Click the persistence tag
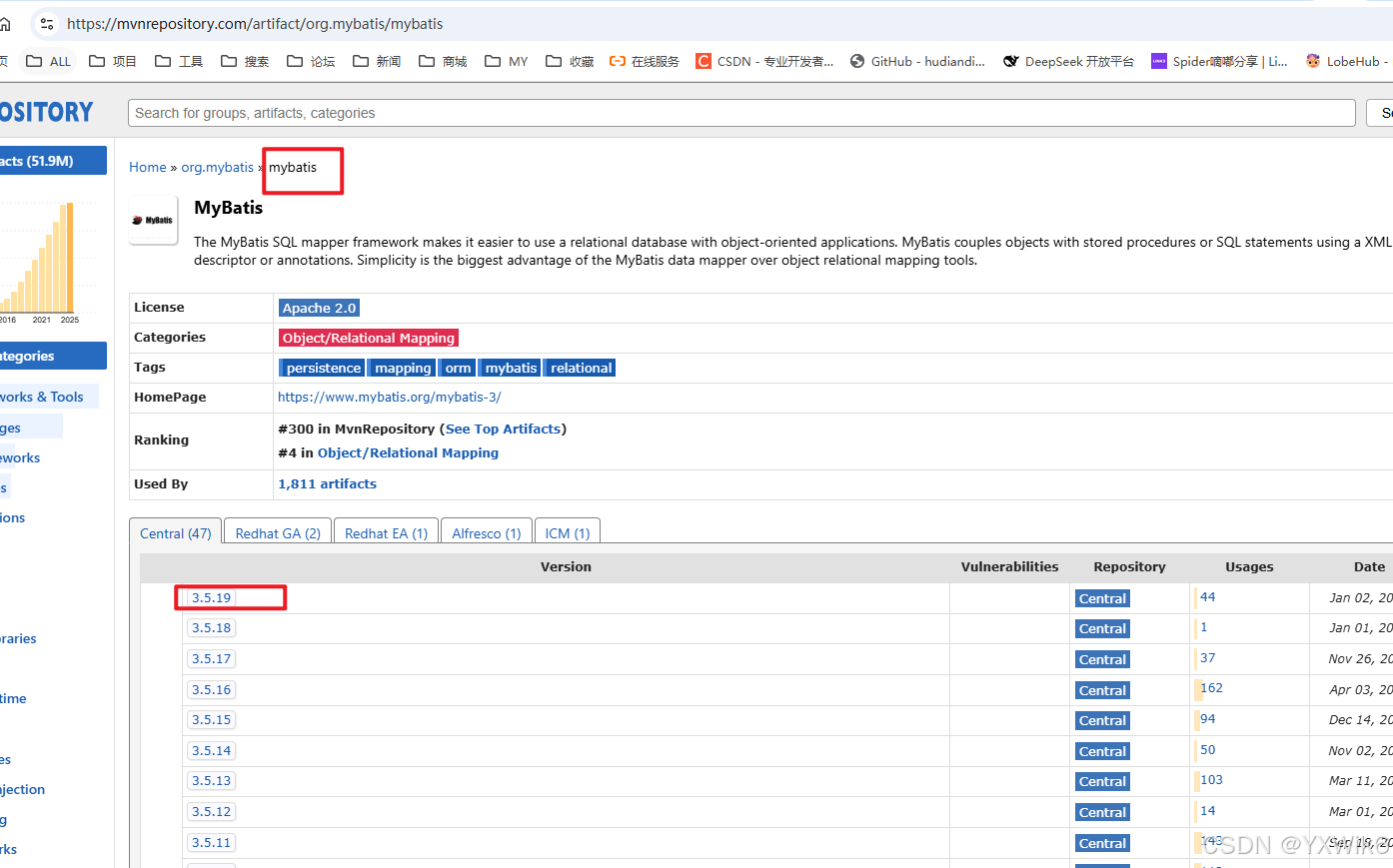1393x868 pixels. (323, 368)
